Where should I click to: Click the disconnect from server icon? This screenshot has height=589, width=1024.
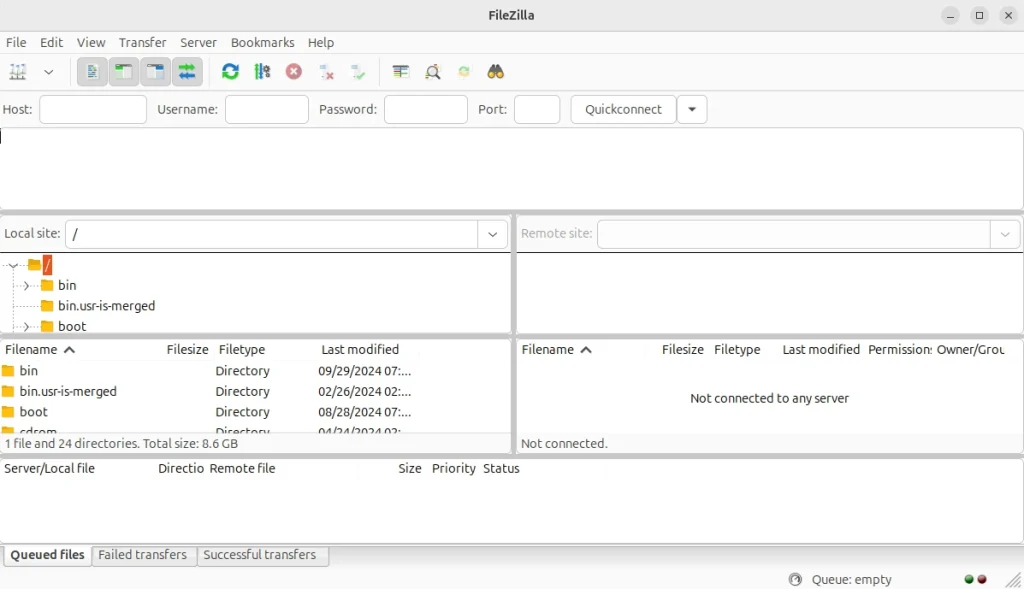[x=326, y=72]
